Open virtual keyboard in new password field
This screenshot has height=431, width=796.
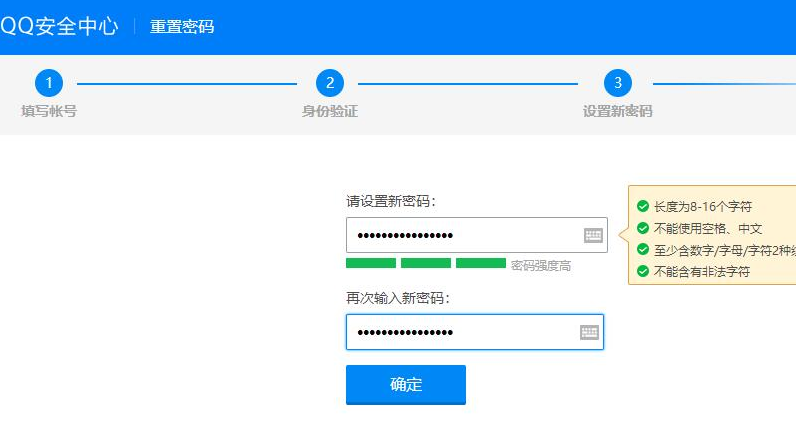(x=593, y=236)
